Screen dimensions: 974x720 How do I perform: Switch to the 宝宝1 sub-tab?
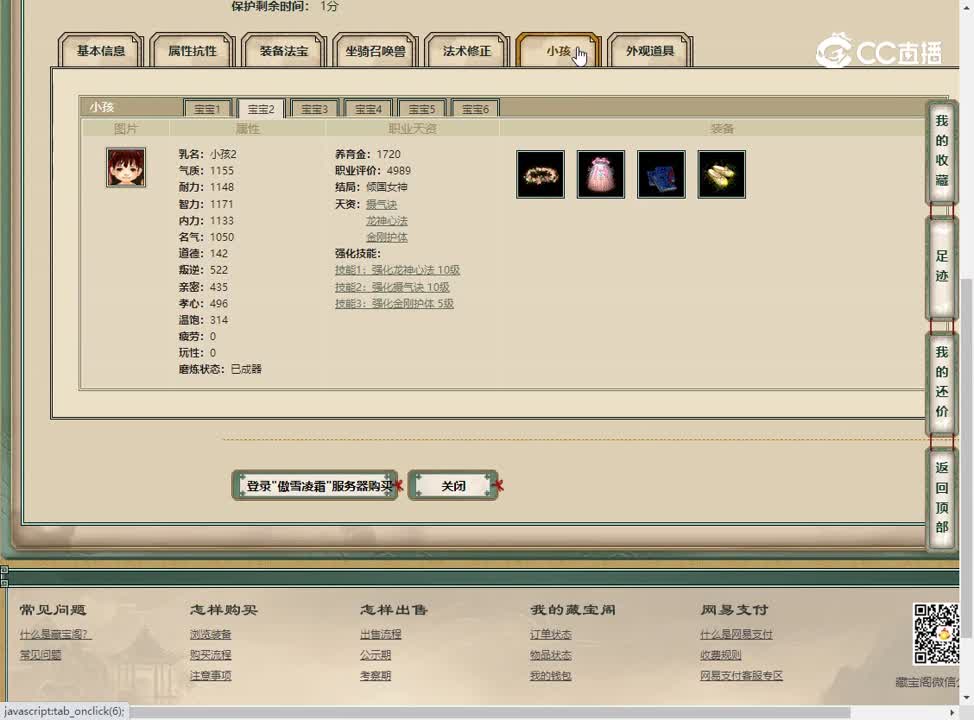(207, 109)
